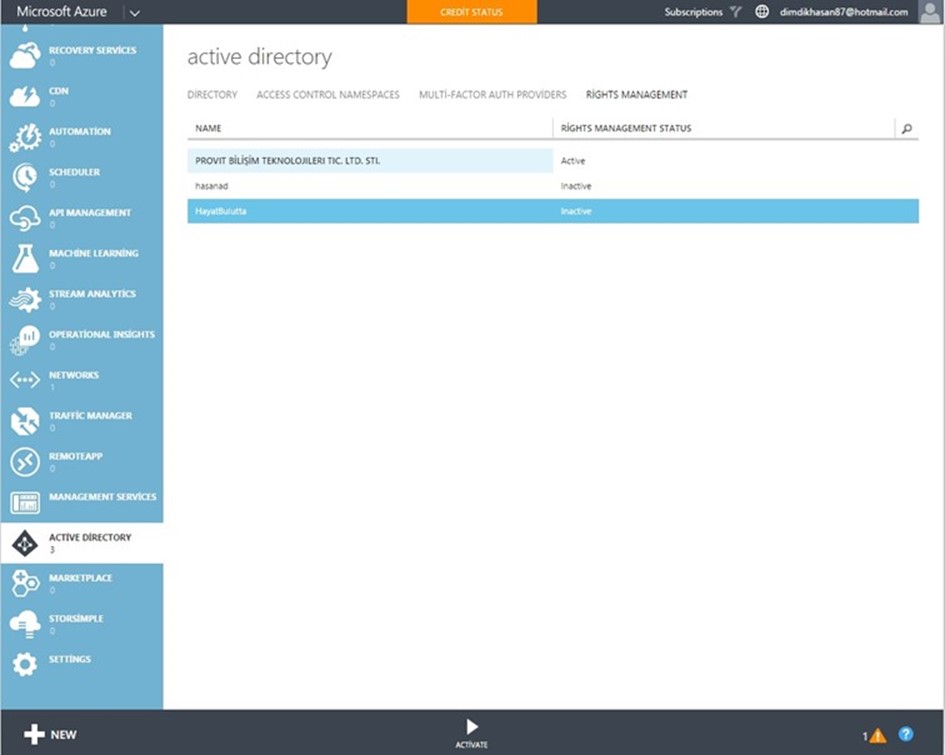Click the Traffic Manager label in sidebar
Viewport: 945px width, 755px height.
90,416
